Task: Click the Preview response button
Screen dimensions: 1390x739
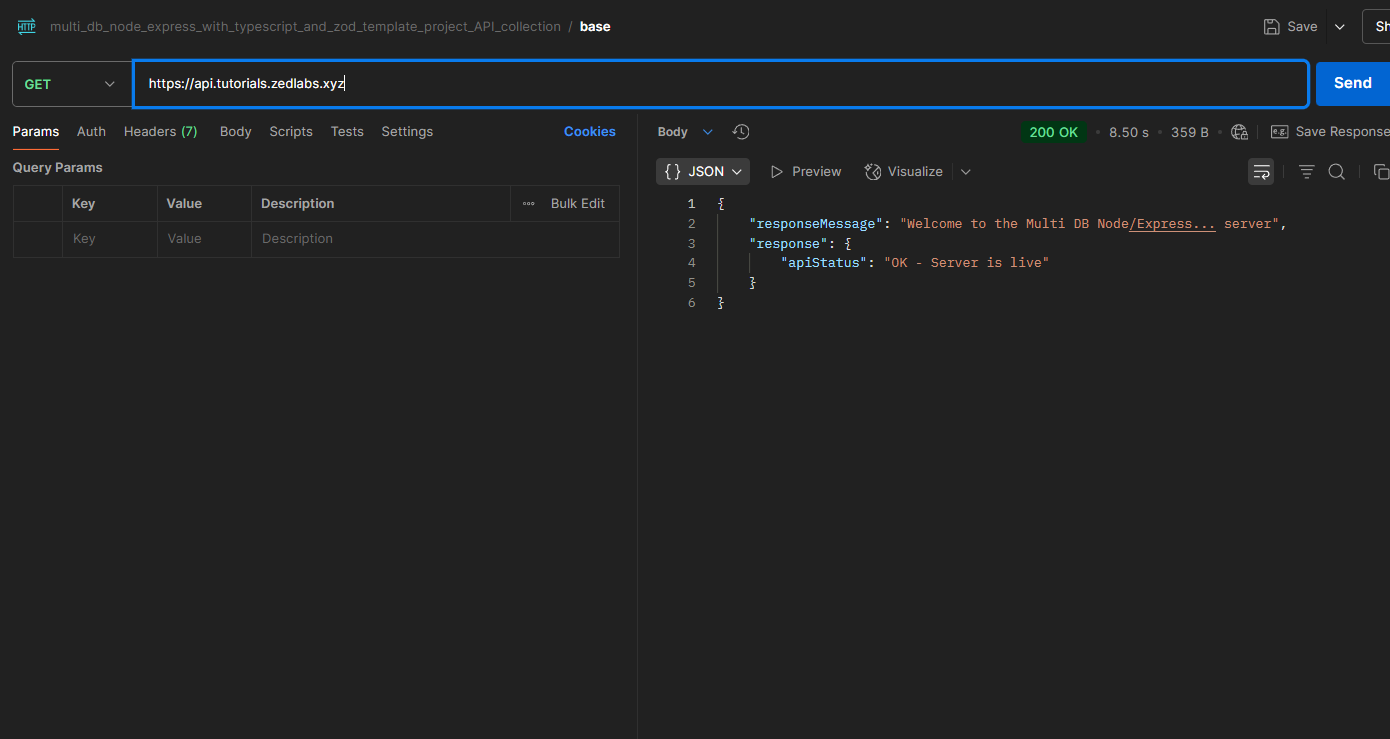Action: coord(806,172)
